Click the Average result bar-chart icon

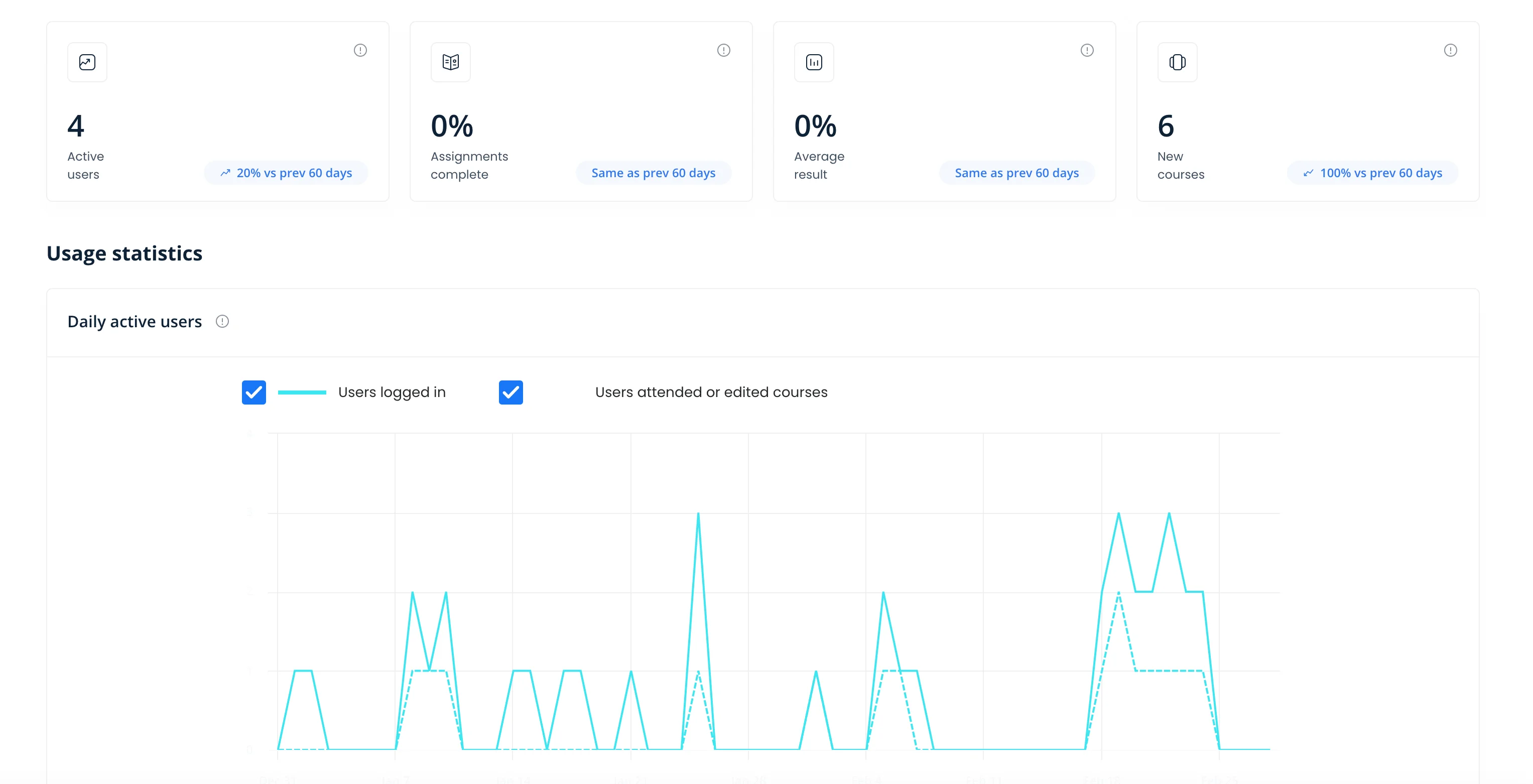pos(814,62)
